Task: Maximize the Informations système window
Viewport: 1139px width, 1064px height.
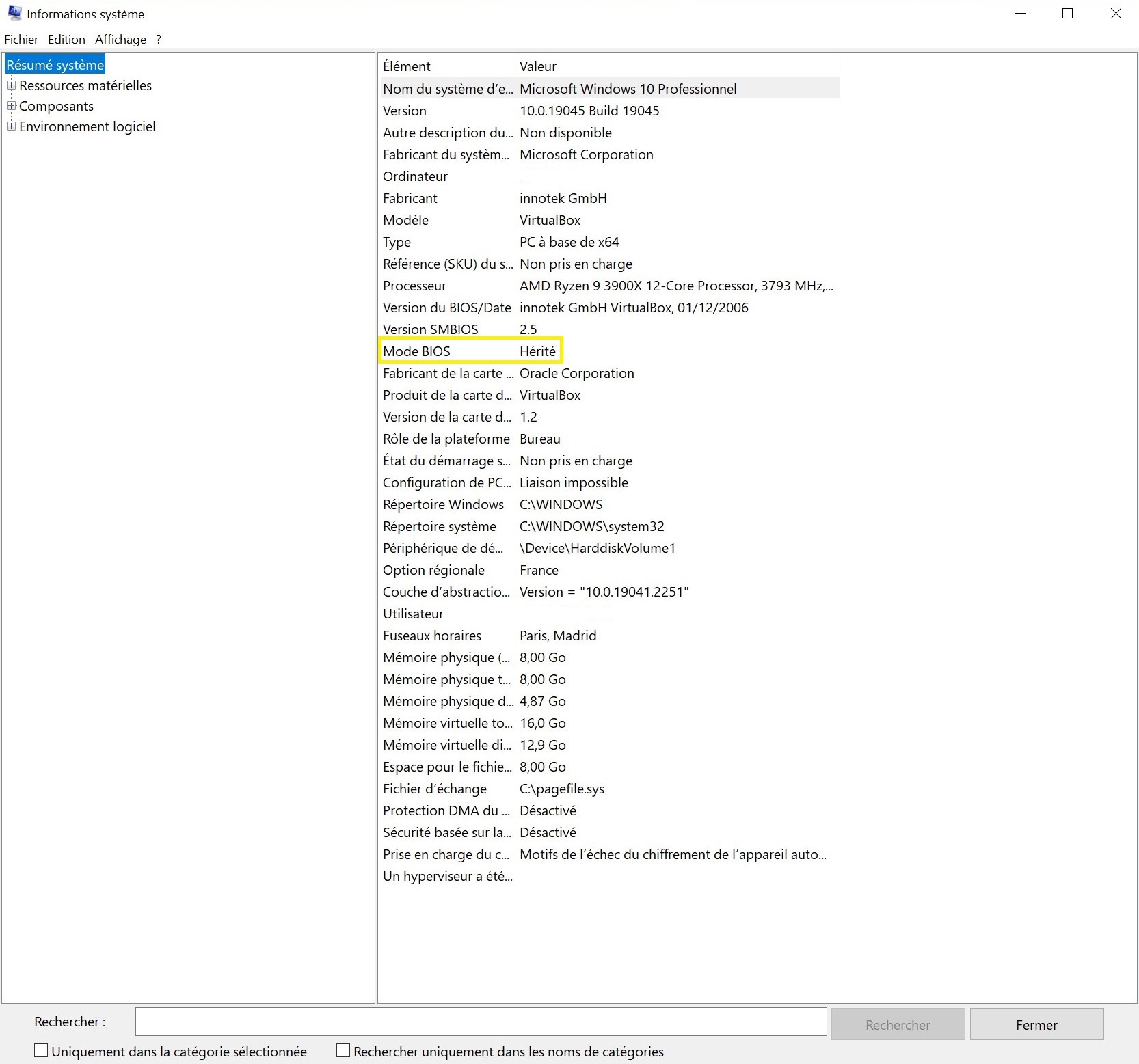Action: point(1067,14)
